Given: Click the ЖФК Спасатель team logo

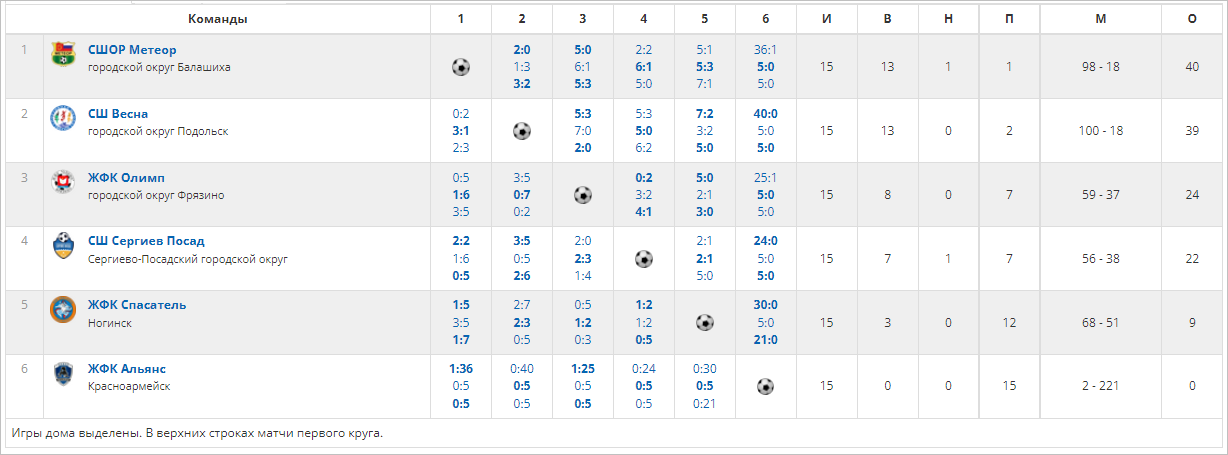Looking at the screenshot, I should 63,310.
